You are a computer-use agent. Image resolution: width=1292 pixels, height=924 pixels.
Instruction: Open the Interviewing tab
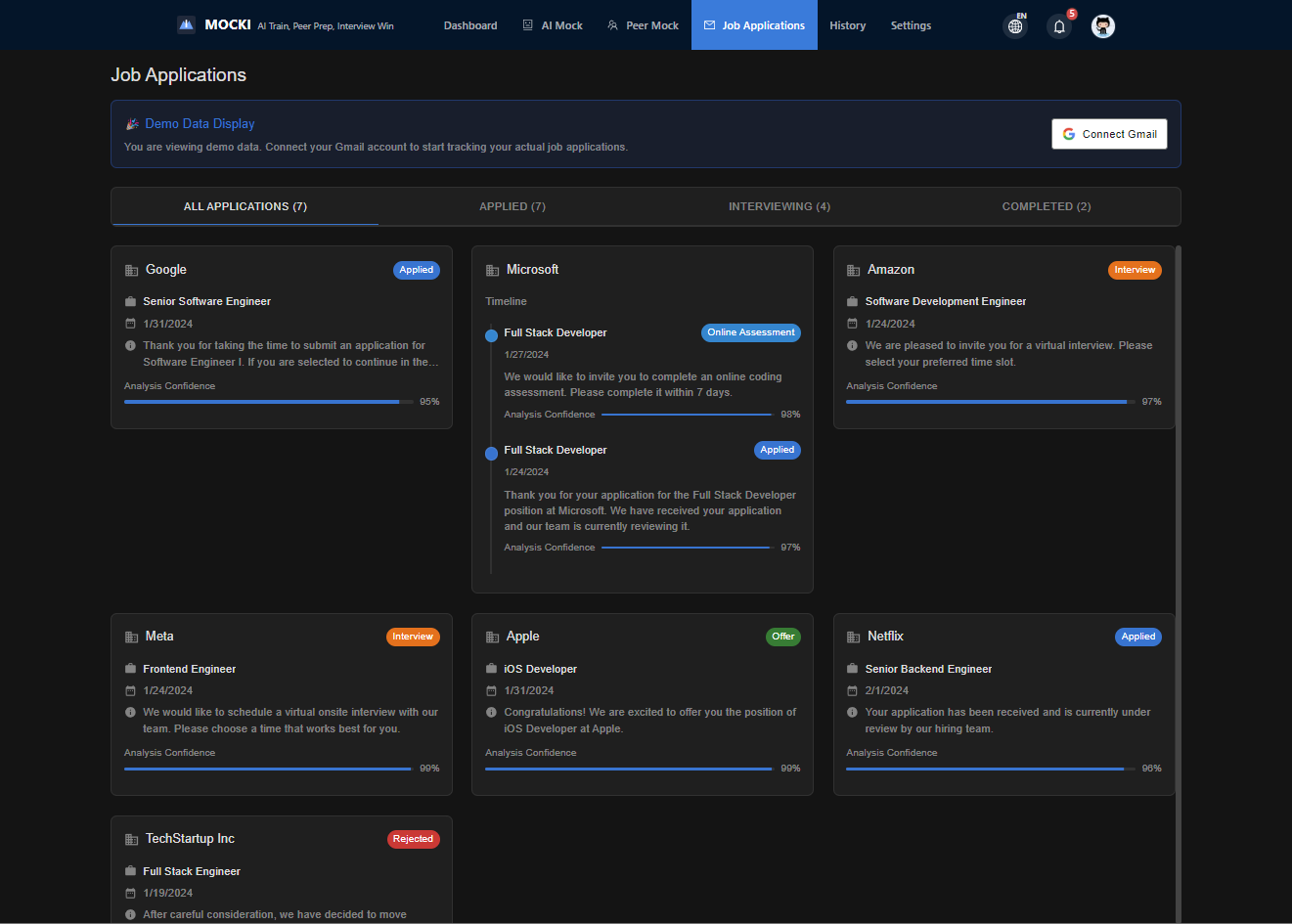779,206
